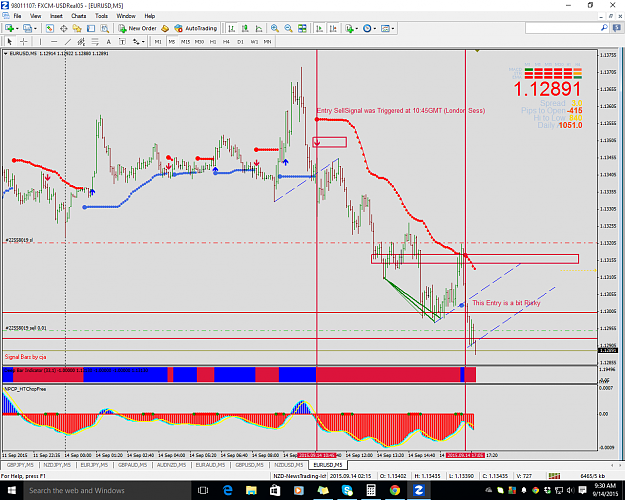Screen dimensions: 625x500
Task: Open the NZD-NewsTrading profile selector in status bar
Action: click(x=299, y=476)
